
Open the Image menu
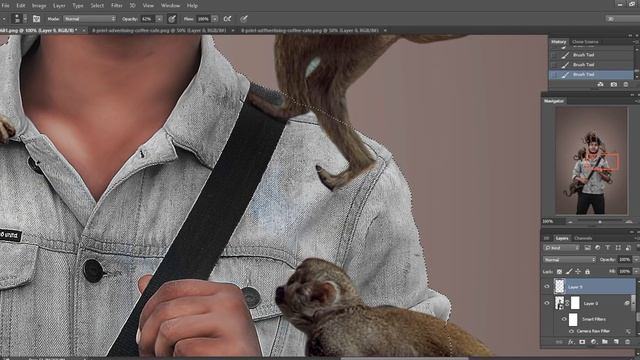coord(39,6)
